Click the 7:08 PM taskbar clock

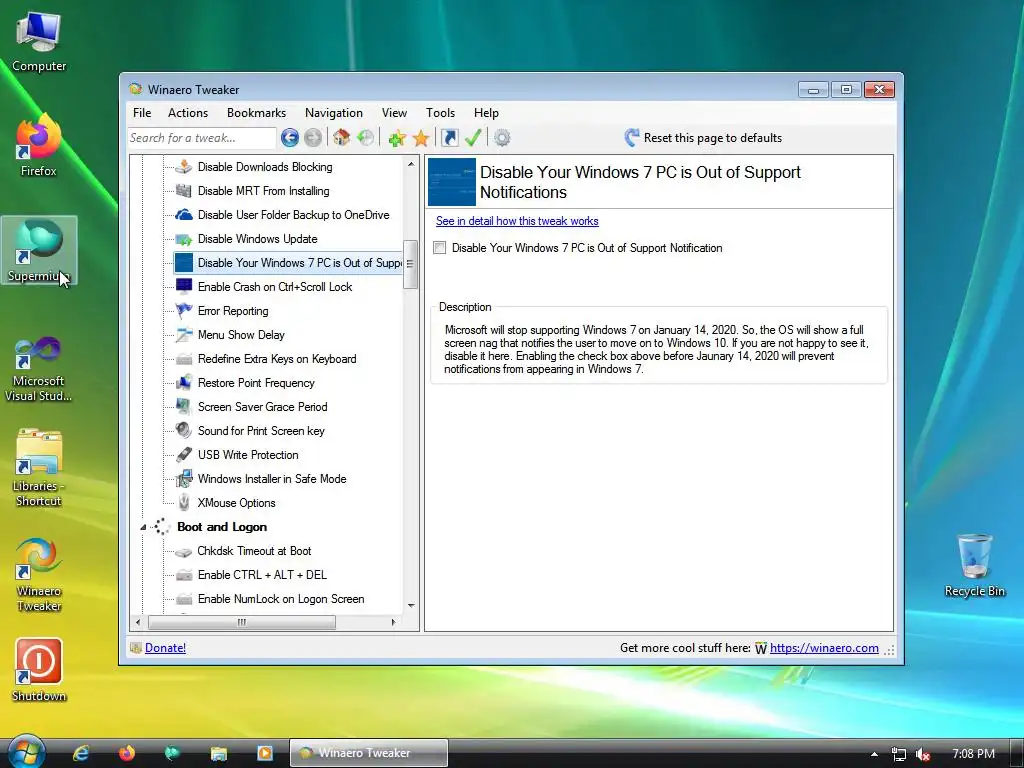(x=973, y=754)
